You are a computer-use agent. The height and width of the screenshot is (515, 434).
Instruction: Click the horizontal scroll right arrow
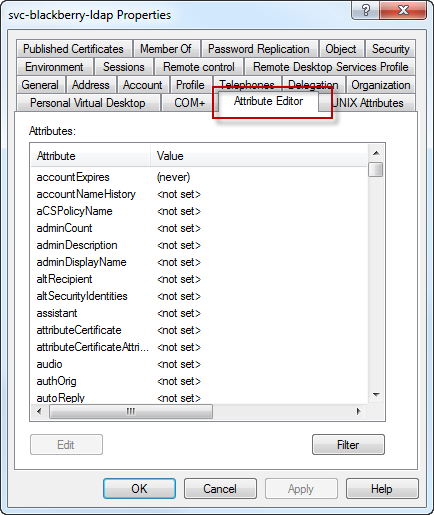359,411
